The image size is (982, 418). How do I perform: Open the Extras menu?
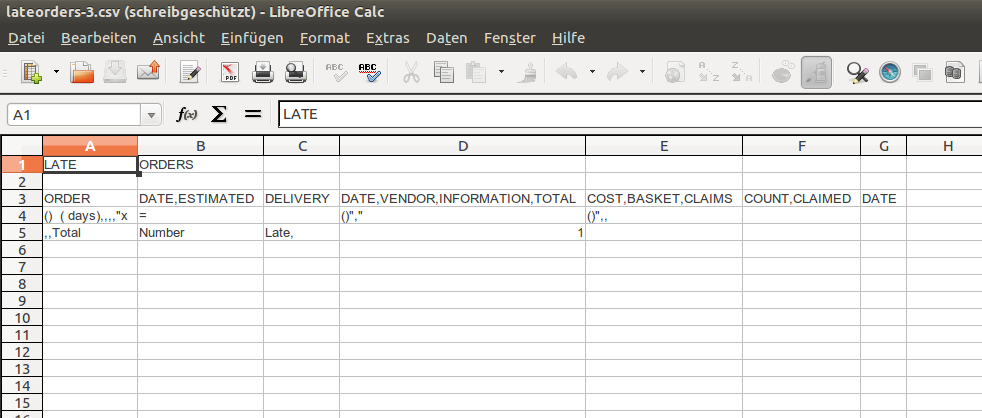[387, 38]
